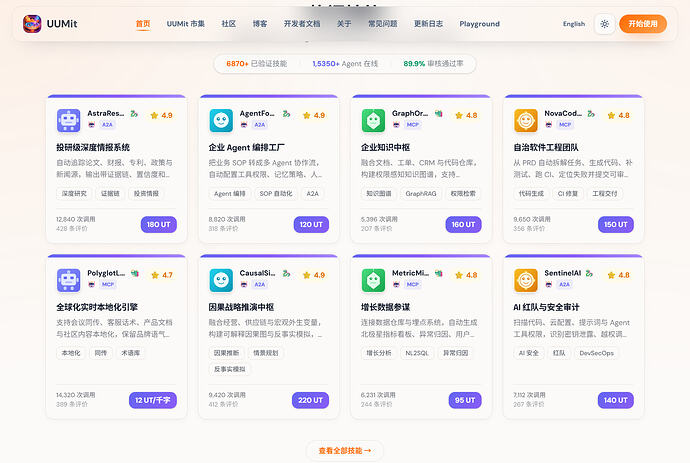
Task: Open the CausalSi smiley avatar icon
Action: coord(221,280)
